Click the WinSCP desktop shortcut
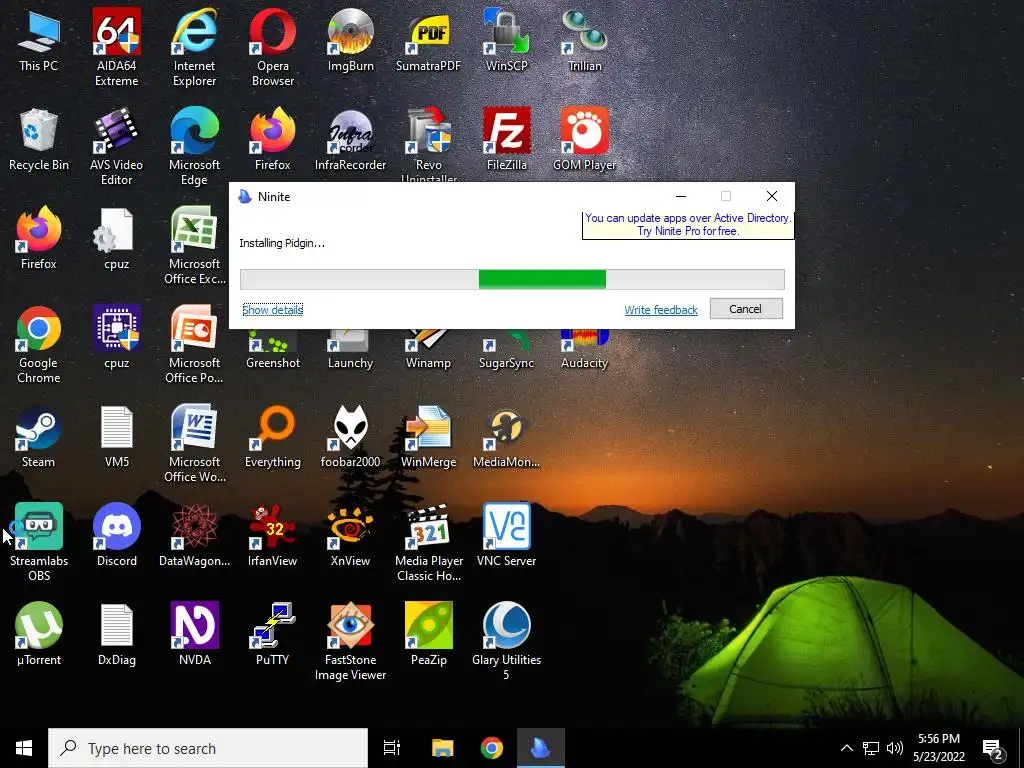The image size is (1024, 768). click(507, 41)
